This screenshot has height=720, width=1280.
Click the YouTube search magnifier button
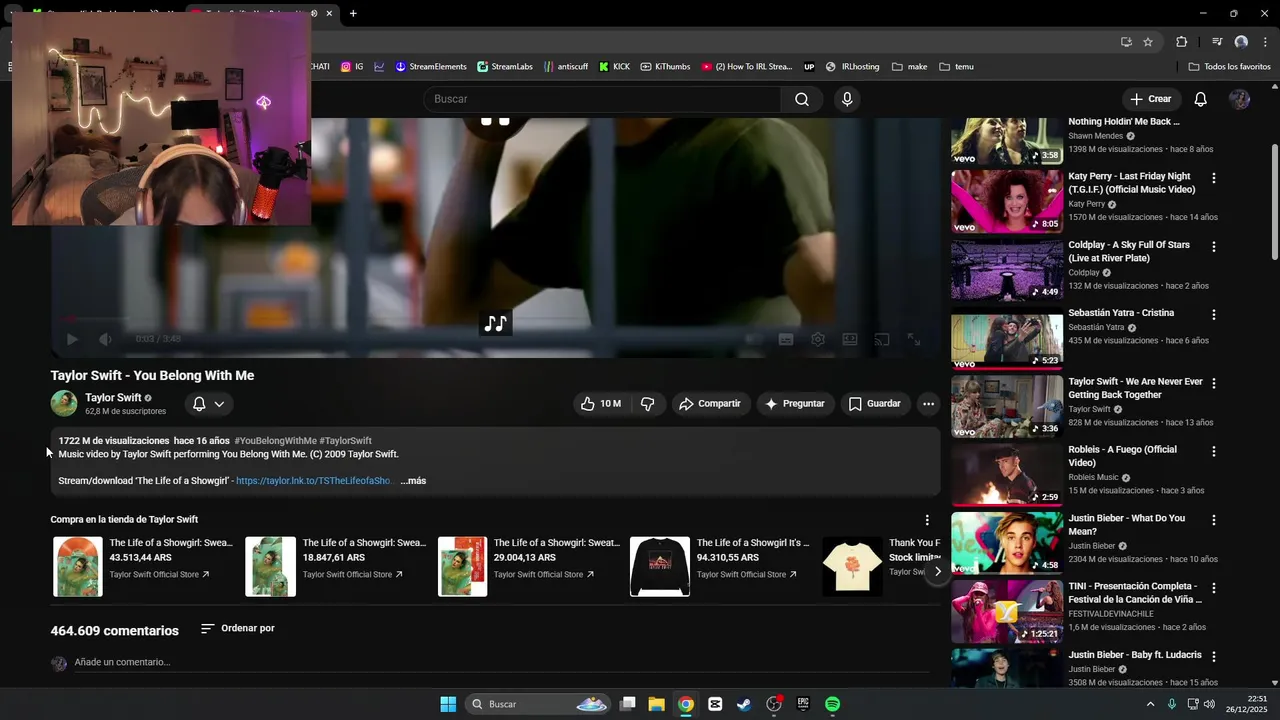(802, 99)
